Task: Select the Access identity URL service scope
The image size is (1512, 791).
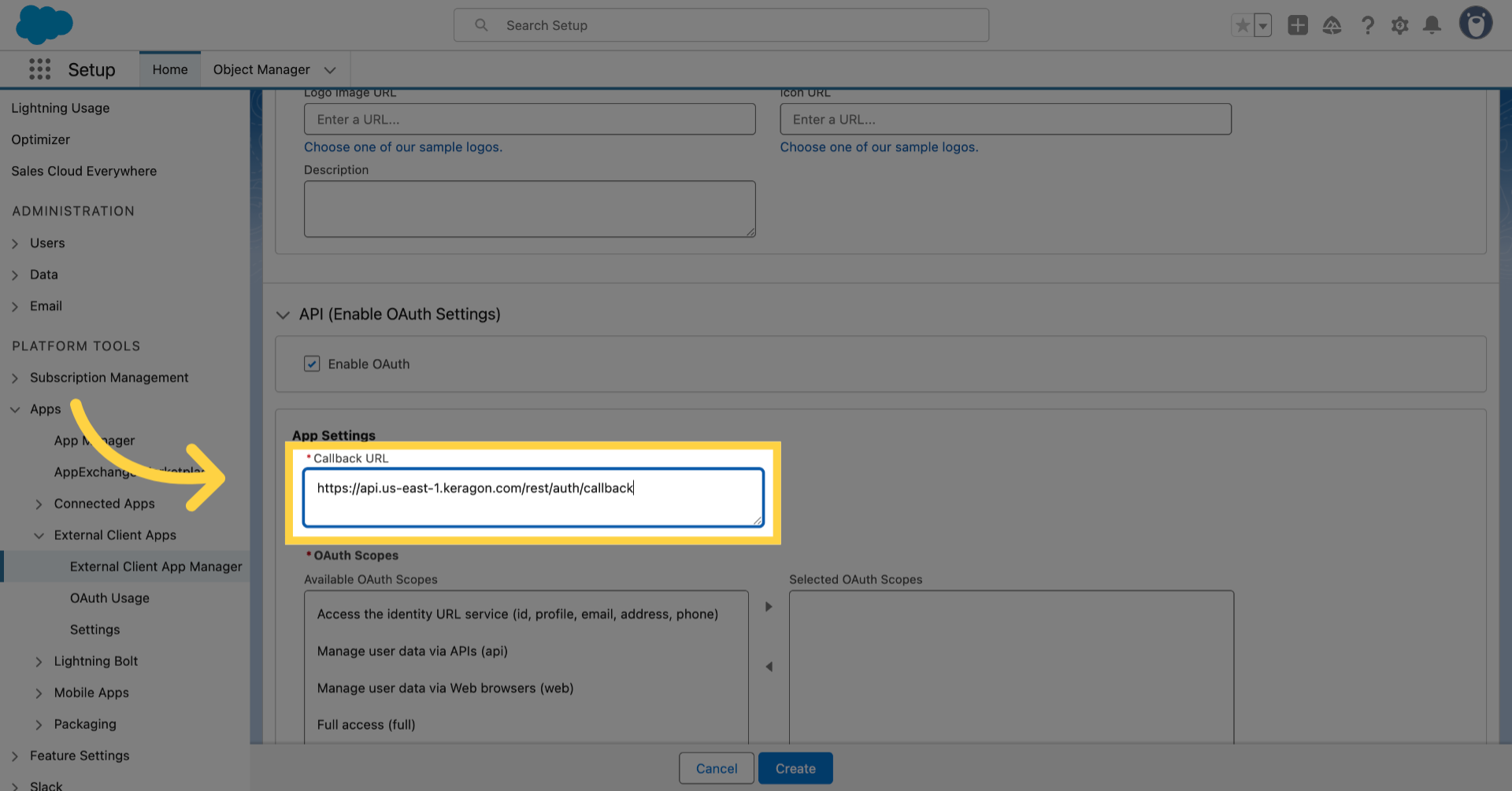Action: point(517,614)
